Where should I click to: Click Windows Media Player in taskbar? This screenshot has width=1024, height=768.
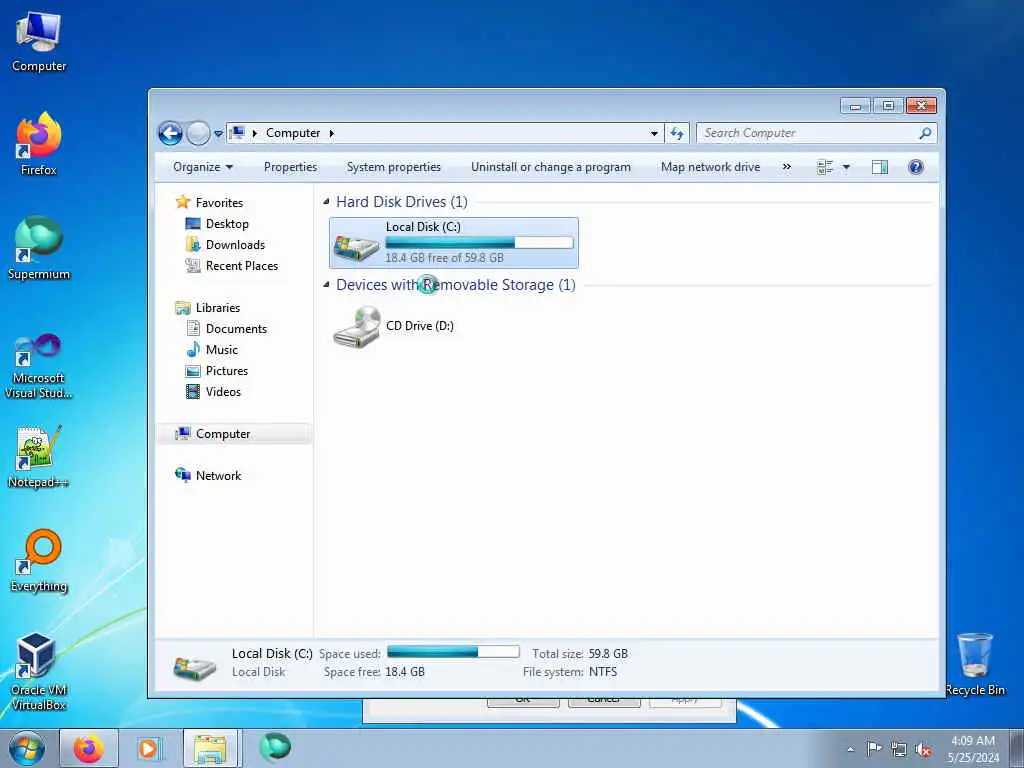coord(148,748)
